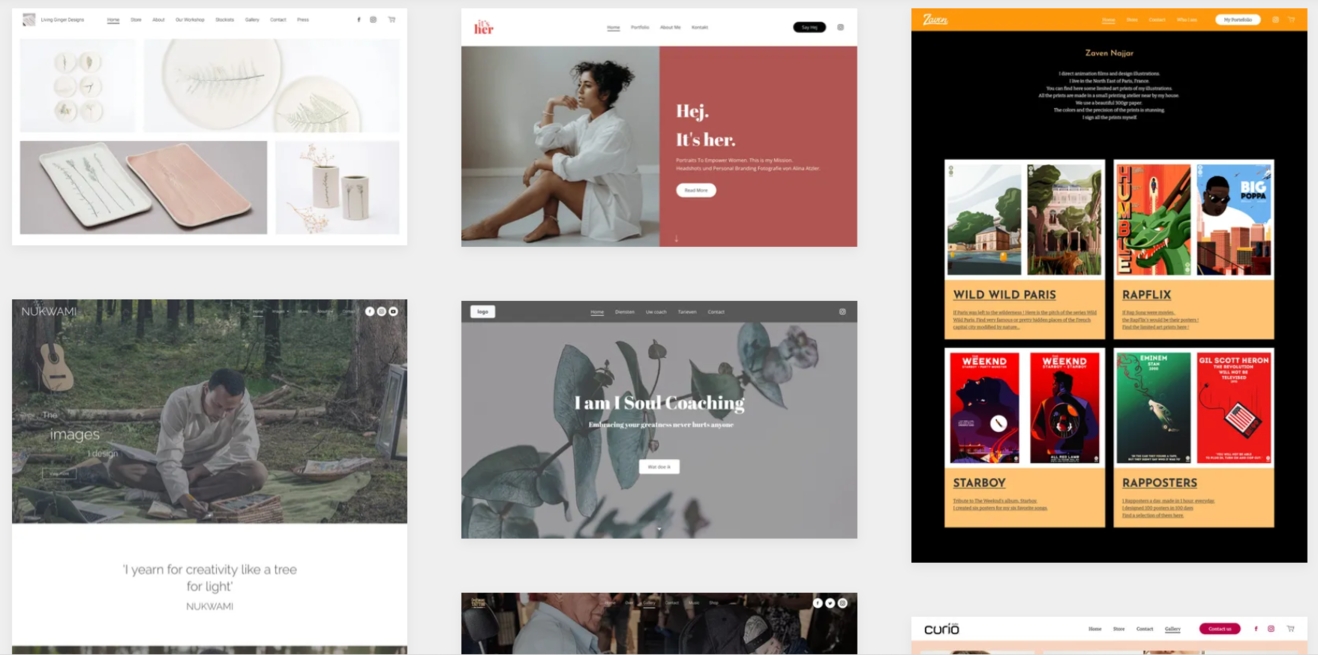Open My Portofolio on the Zaven site
The height and width of the screenshot is (655, 1318).
coord(1236,19)
